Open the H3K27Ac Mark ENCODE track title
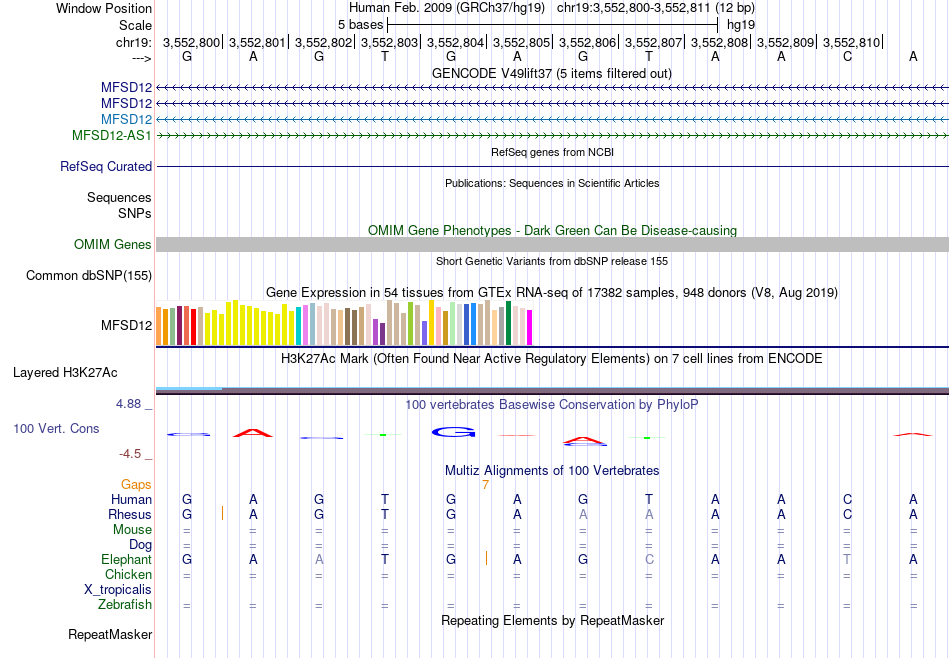The height and width of the screenshot is (658, 950). [552, 359]
